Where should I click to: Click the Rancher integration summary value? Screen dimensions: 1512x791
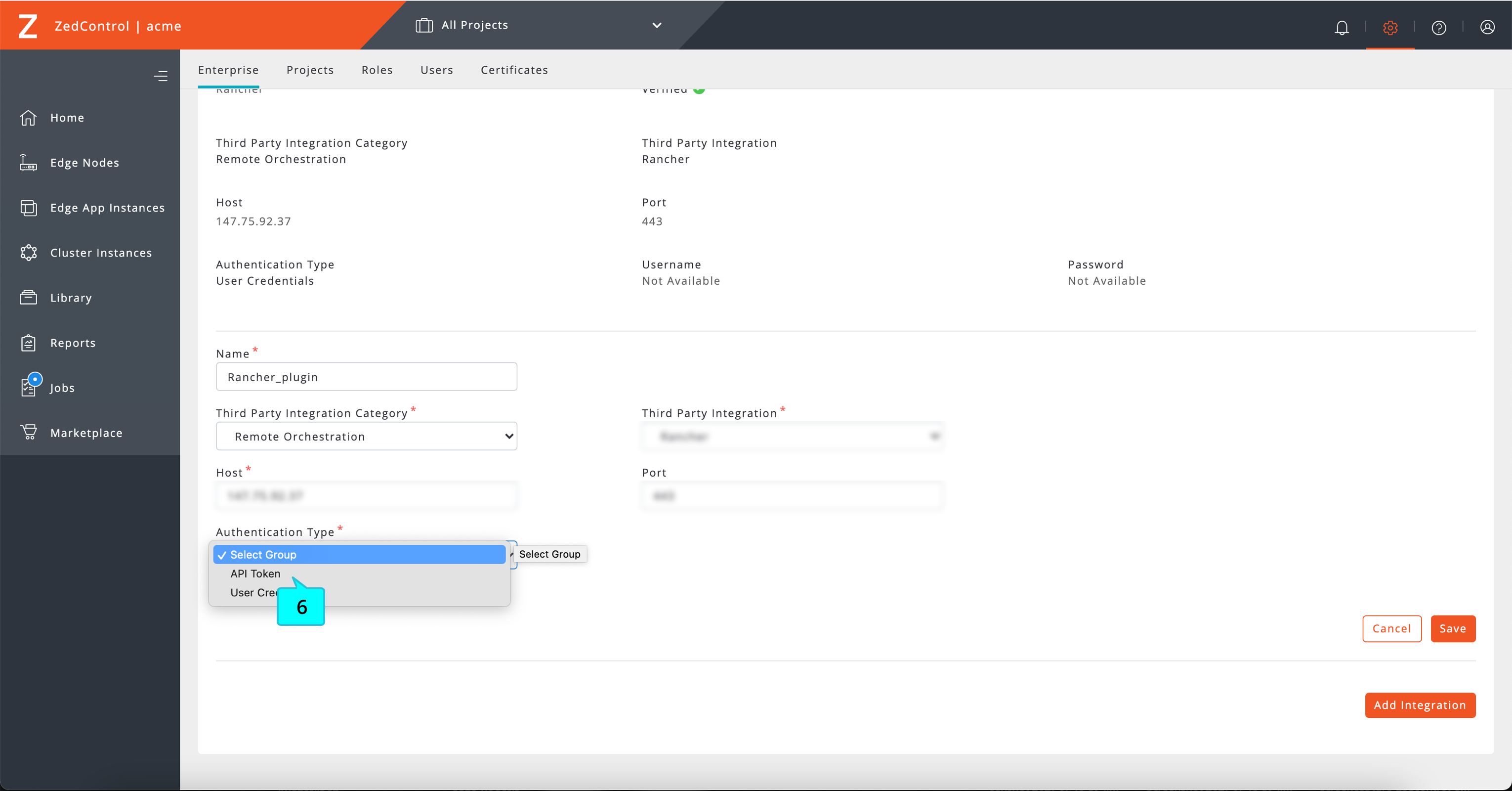coord(666,159)
